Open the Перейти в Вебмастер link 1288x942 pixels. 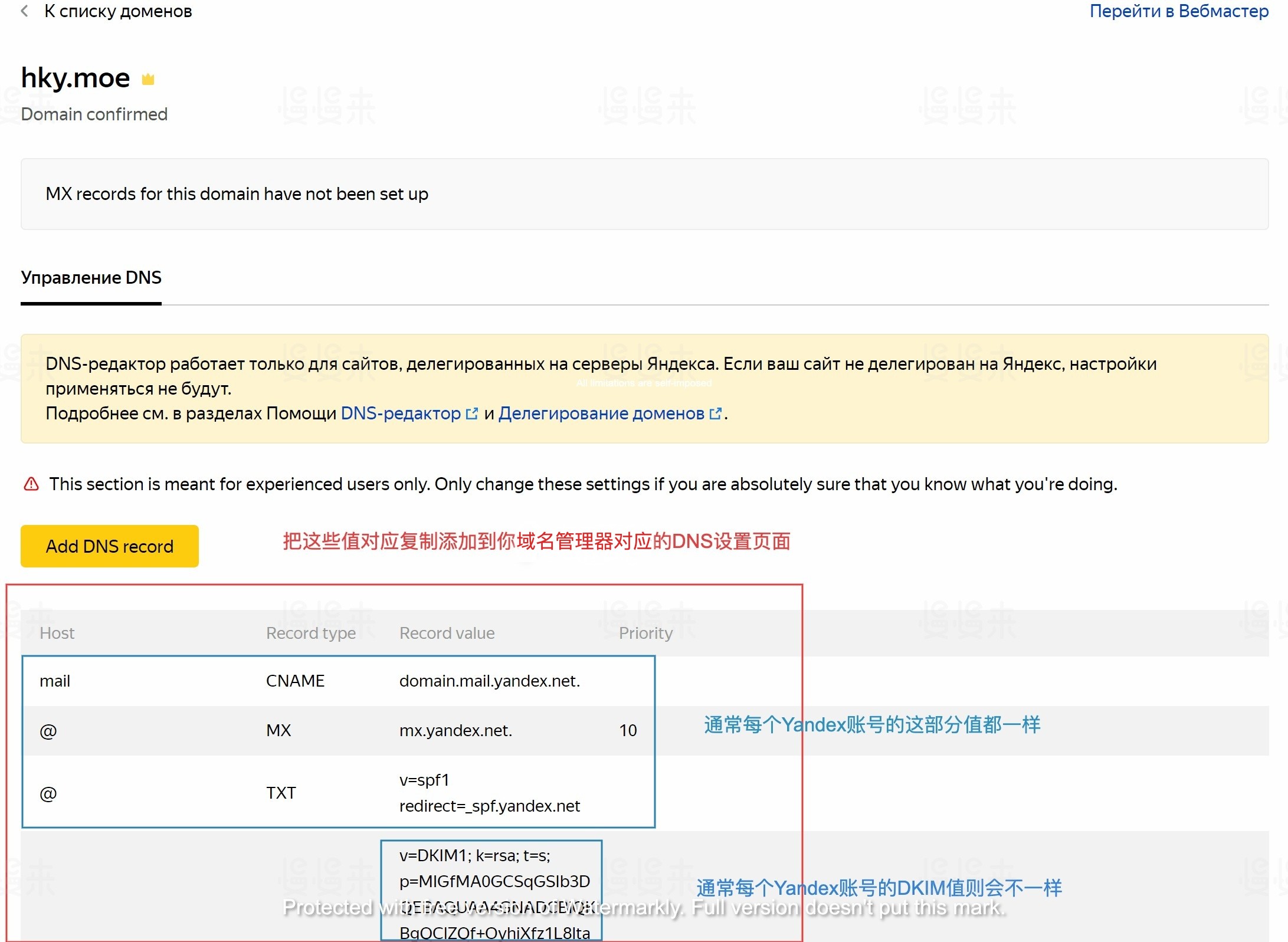(1185, 11)
